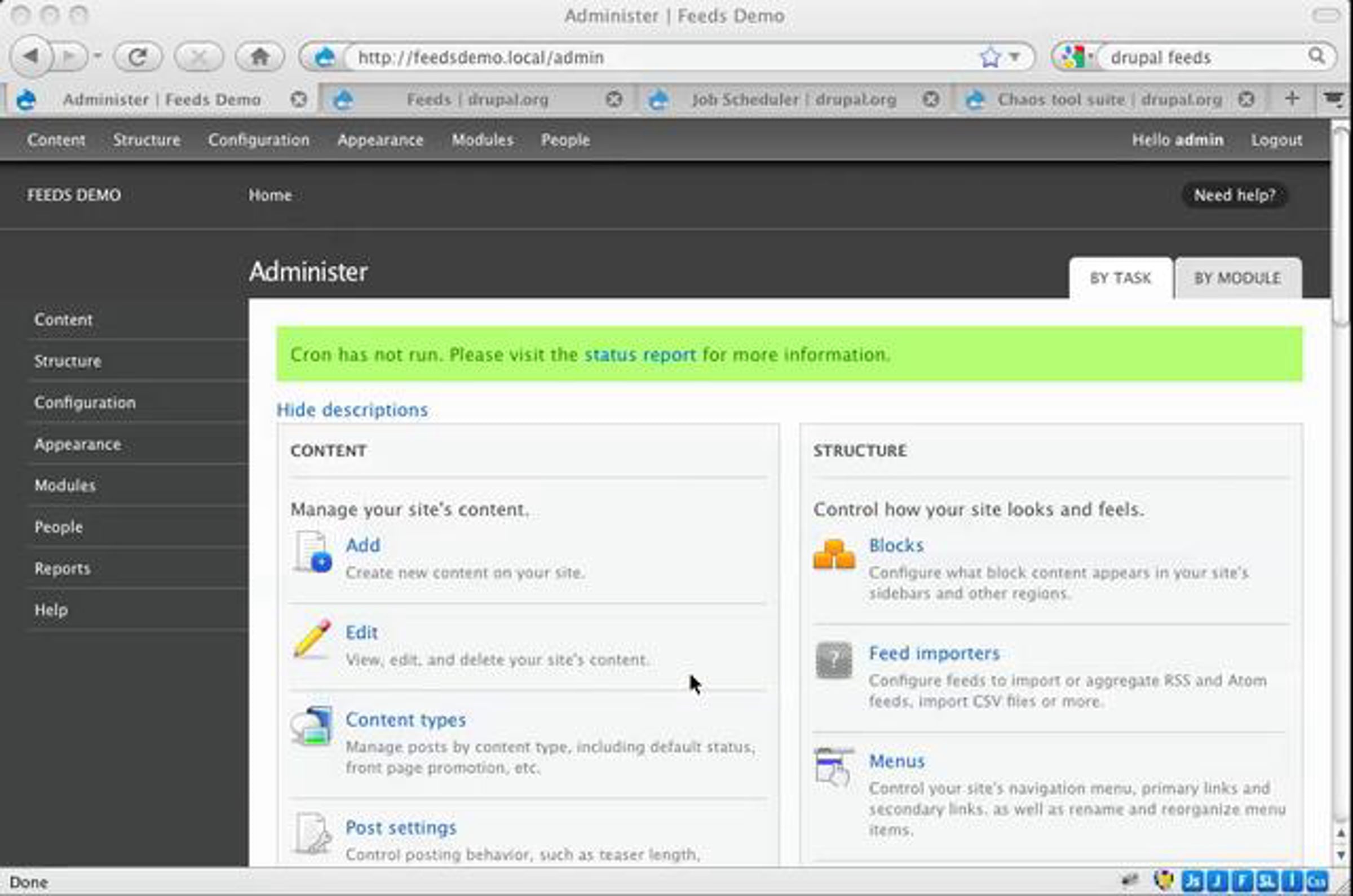Click the browser Back arrow button
This screenshot has width=1353, height=896.
click(x=30, y=57)
